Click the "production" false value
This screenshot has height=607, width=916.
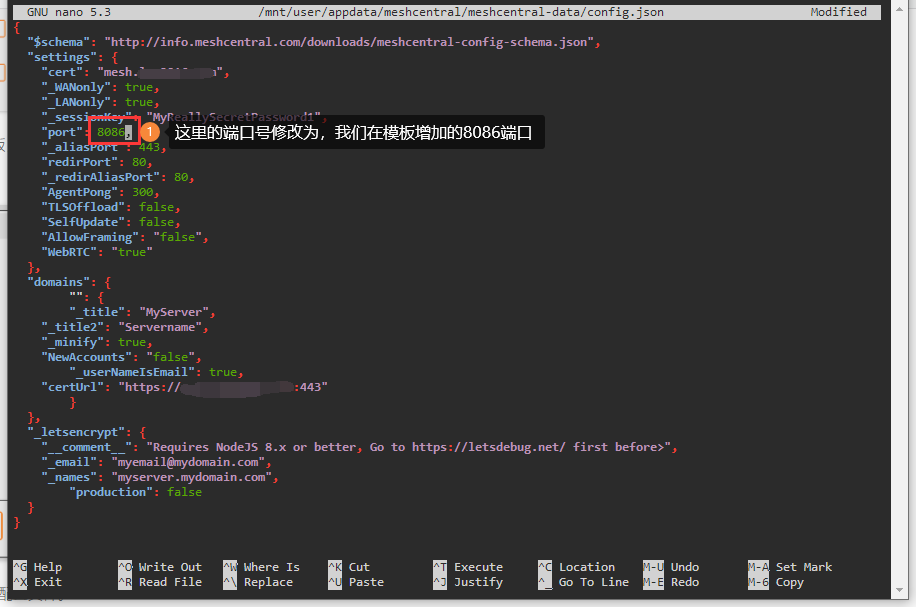(x=184, y=492)
